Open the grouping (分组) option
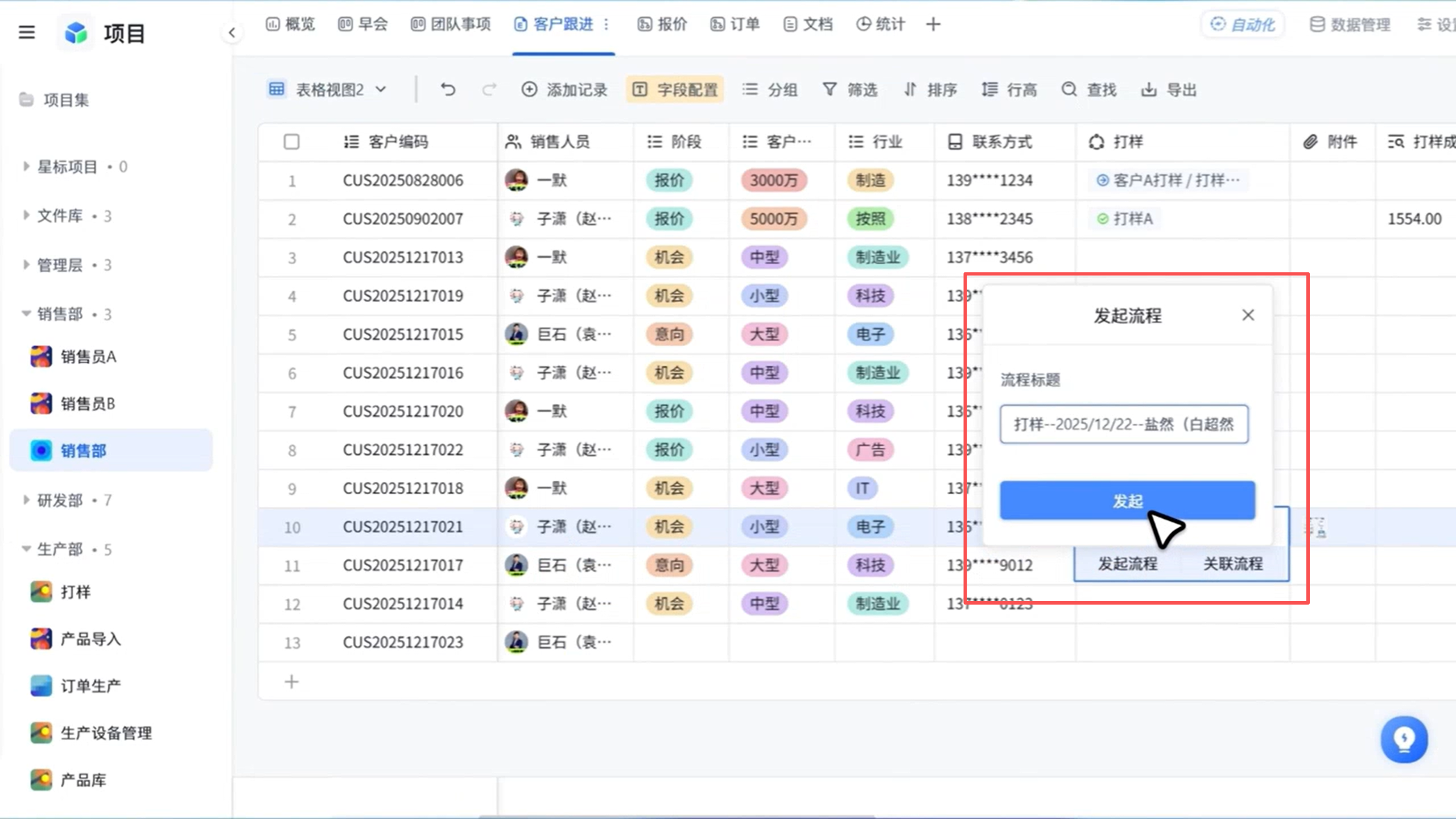This screenshot has width=1456, height=819. coord(770,89)
